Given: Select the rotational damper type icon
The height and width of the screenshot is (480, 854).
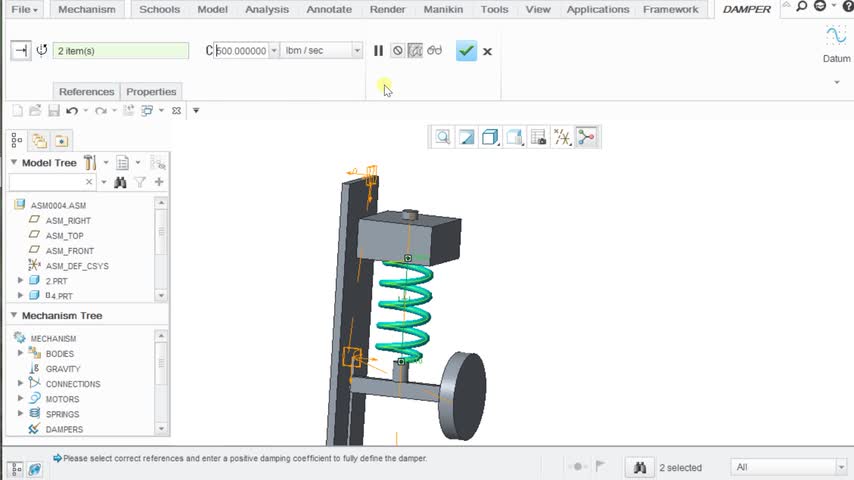Looking at the screenshot, I should click(x=42, y=51).
